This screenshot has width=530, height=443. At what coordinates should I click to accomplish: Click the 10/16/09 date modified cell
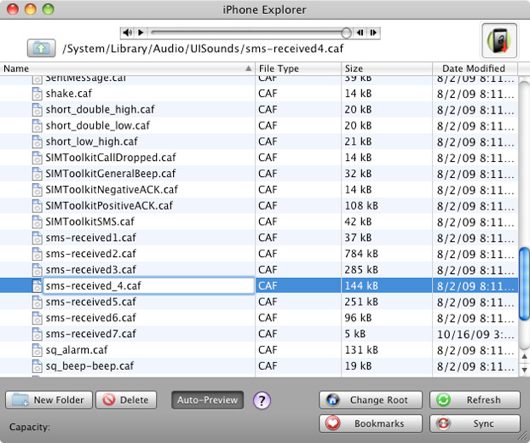[476, 334]
